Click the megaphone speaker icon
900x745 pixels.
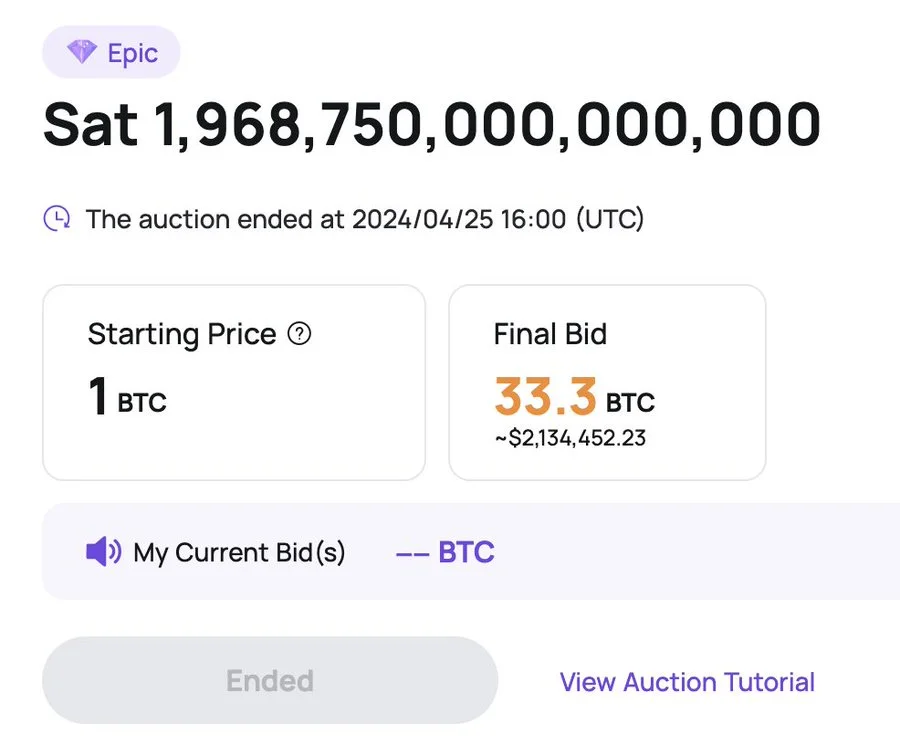[103, 552]
